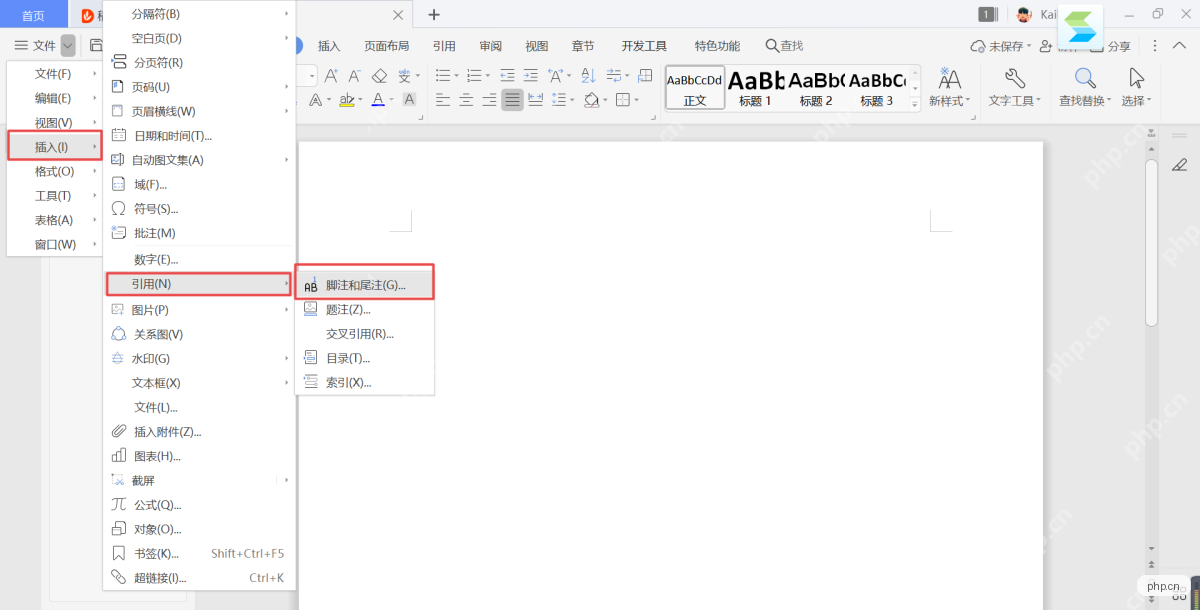
Task: Apply the 正文 body style
Action: (x=695, y=88)
